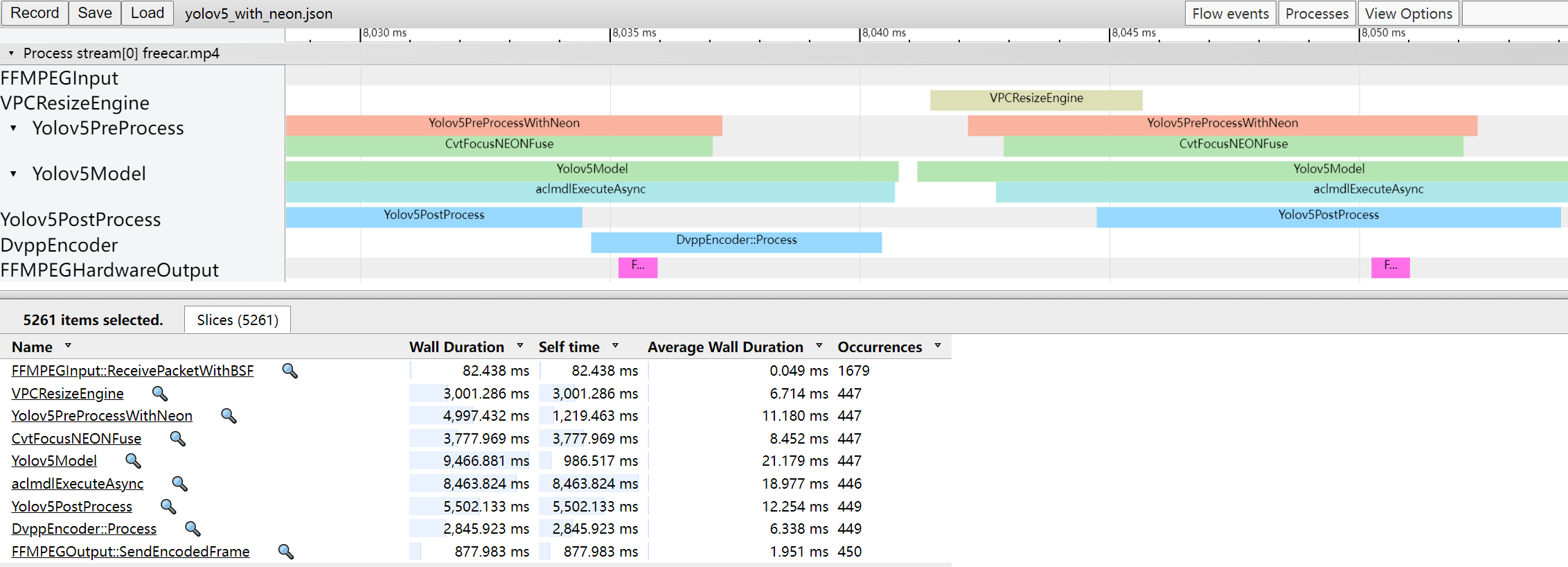
Task: Click magnifier icon next to CvtFocusNEONFuse
Action: coord(177,439)
